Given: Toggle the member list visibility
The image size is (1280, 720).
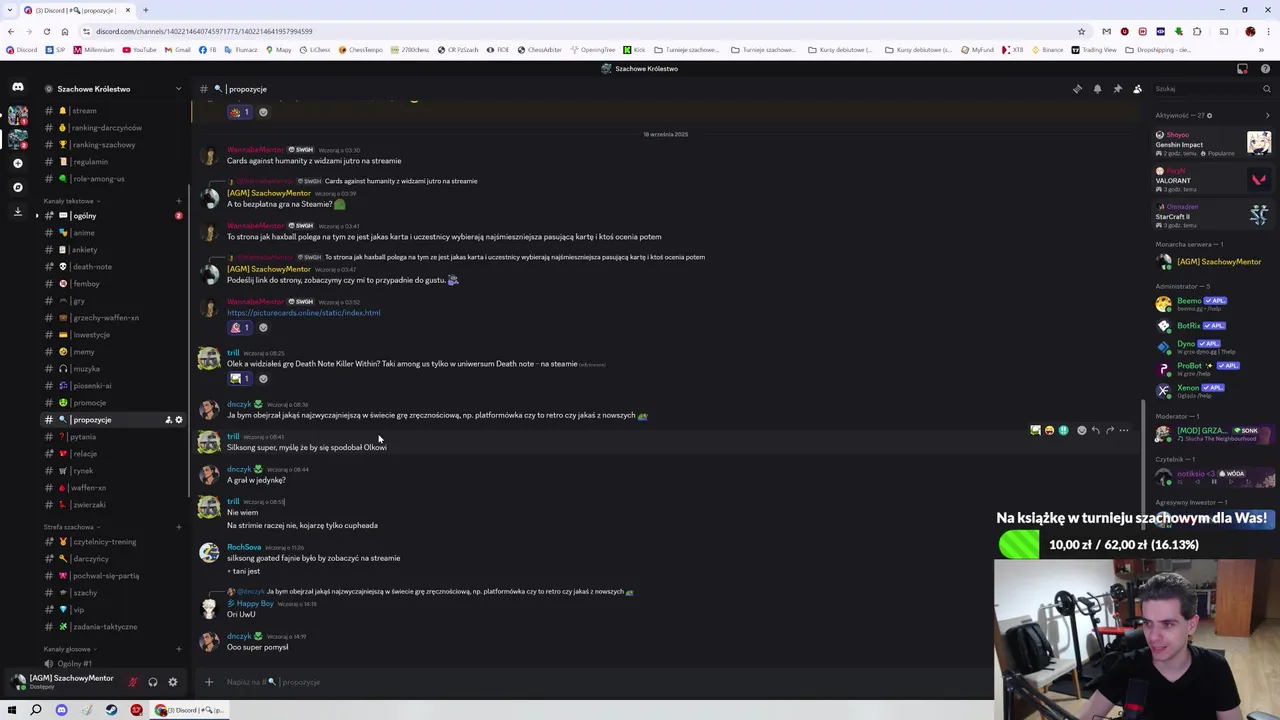Looking at the screenshot, I should click(1137, 89).
